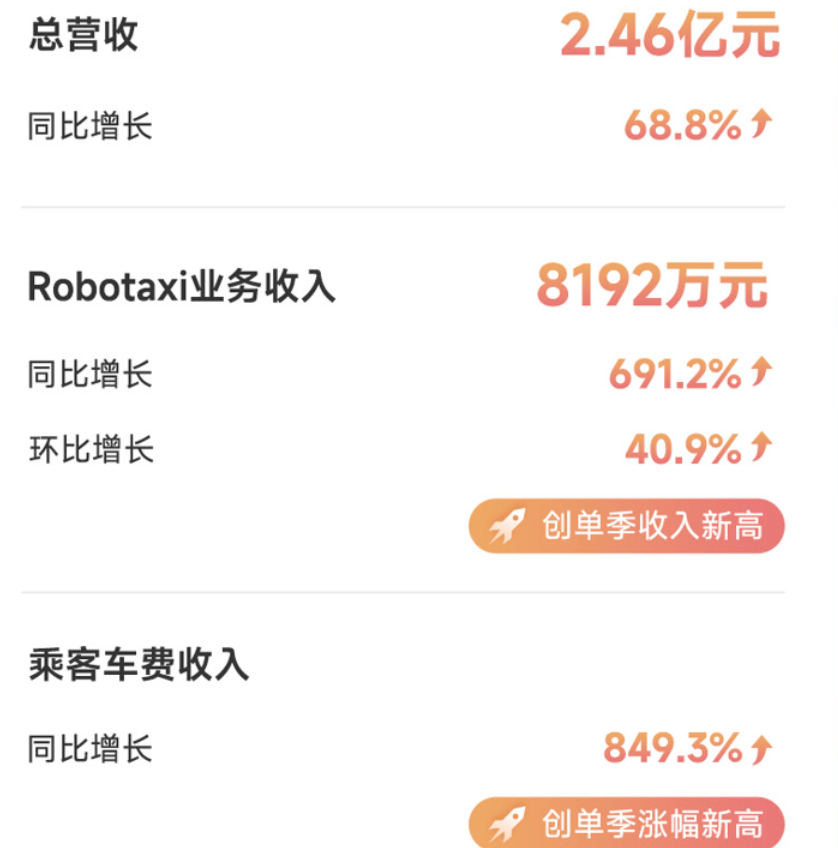Click the 2.46亿元 revenue figure

coord(670,36)
